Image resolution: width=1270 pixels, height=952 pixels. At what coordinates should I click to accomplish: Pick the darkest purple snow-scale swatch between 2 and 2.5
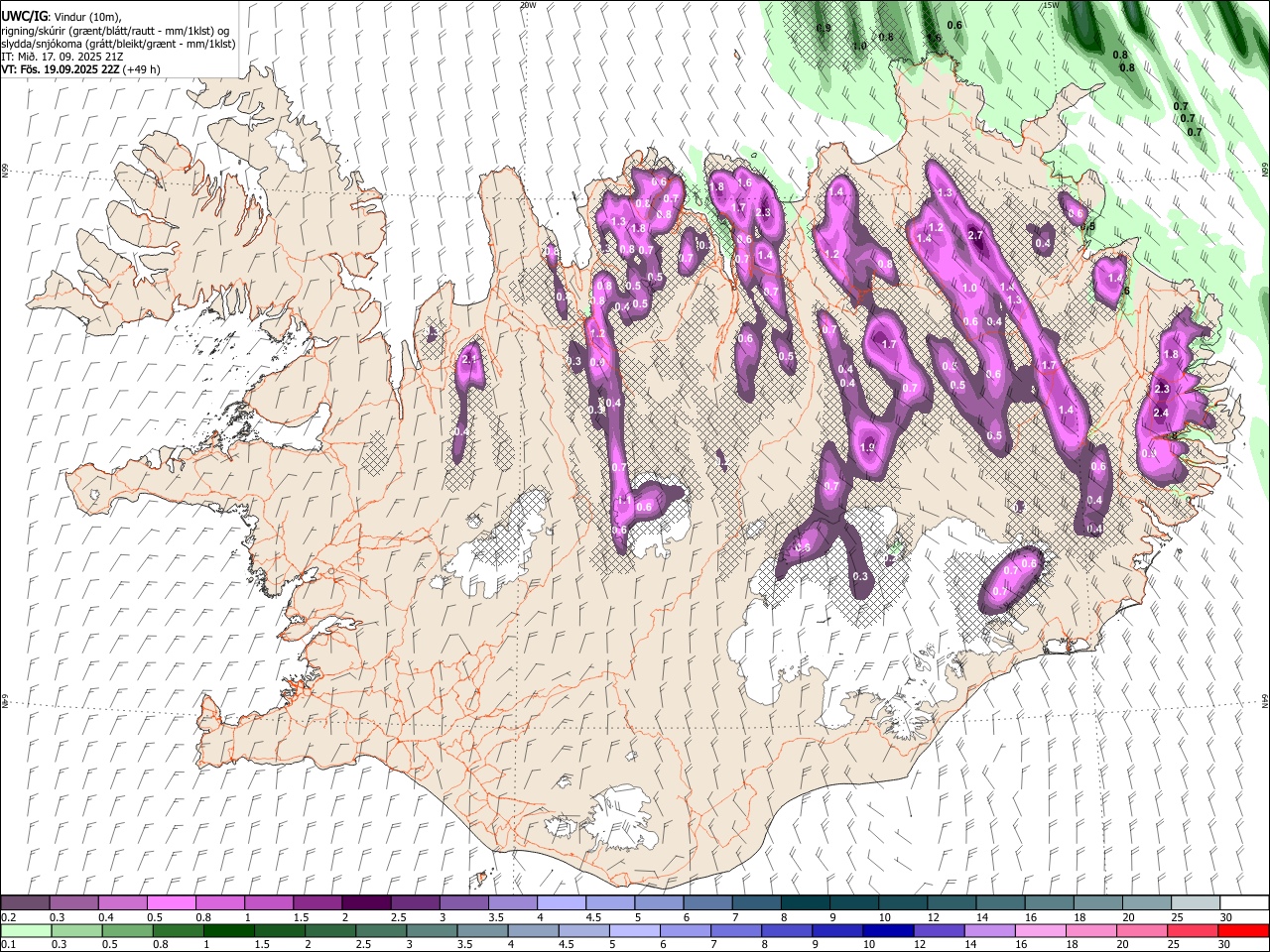point(365,903)
